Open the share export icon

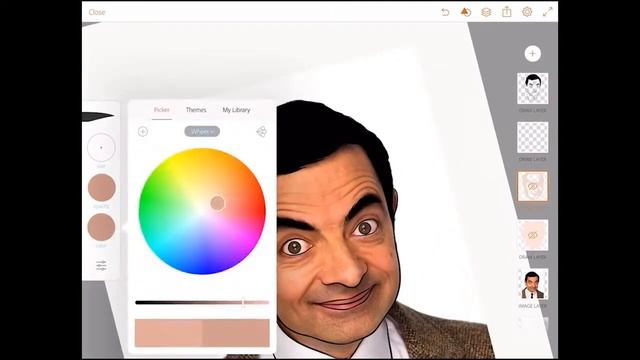coord(507,12)
